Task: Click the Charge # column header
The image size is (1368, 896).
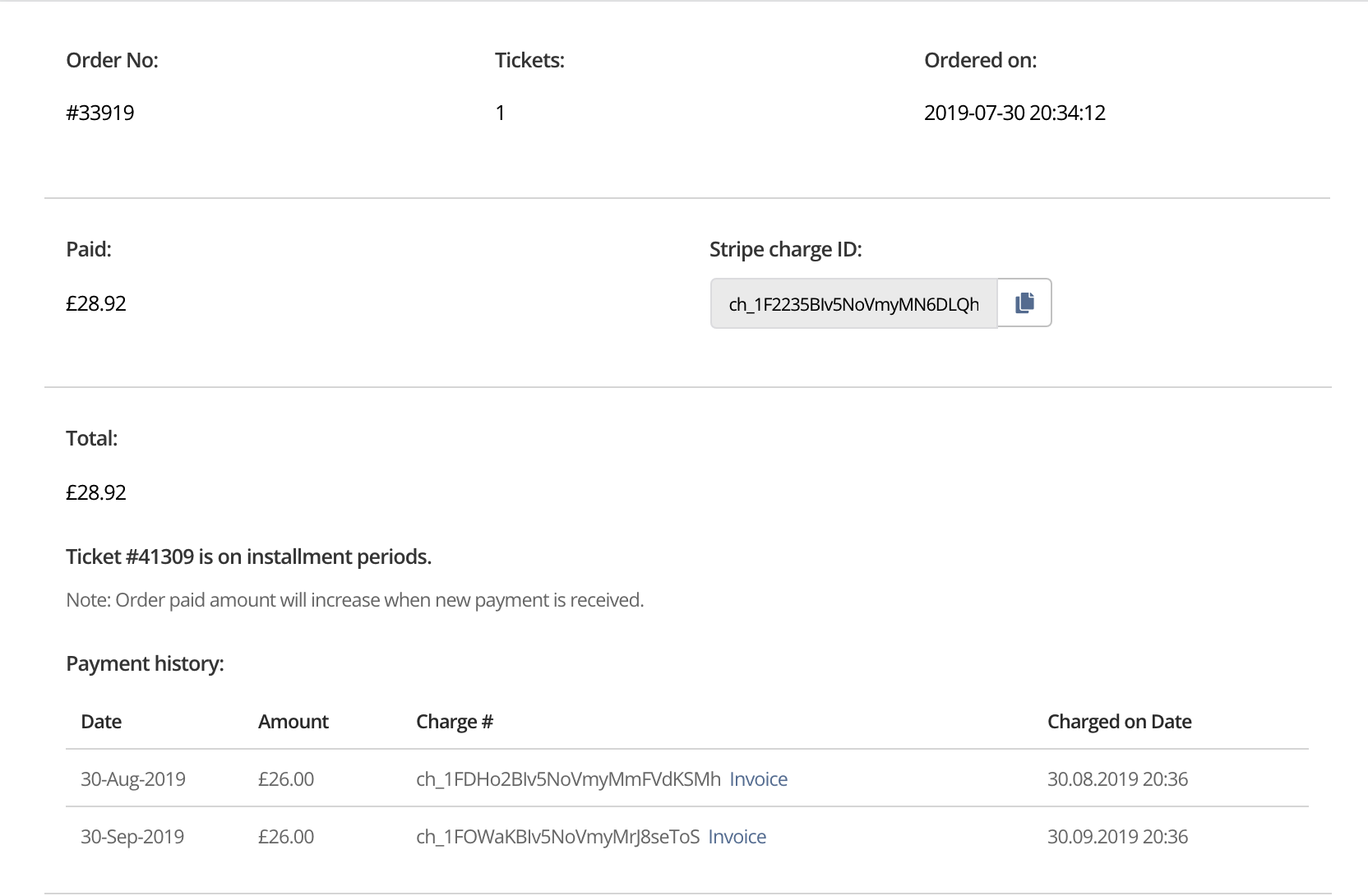Action: point(454,722)
